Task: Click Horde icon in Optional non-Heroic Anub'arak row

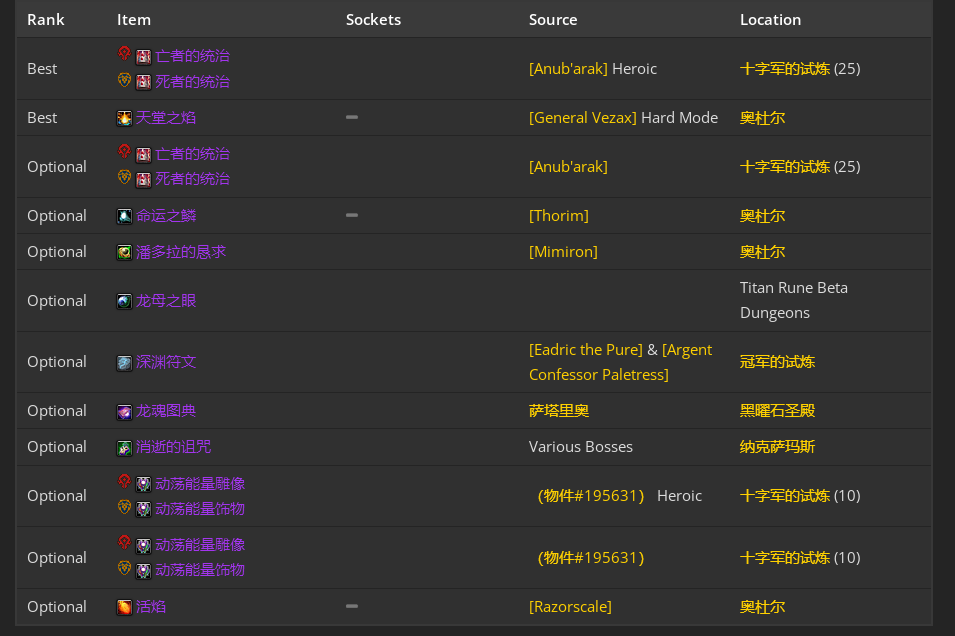Action: (x=124, y=151)
